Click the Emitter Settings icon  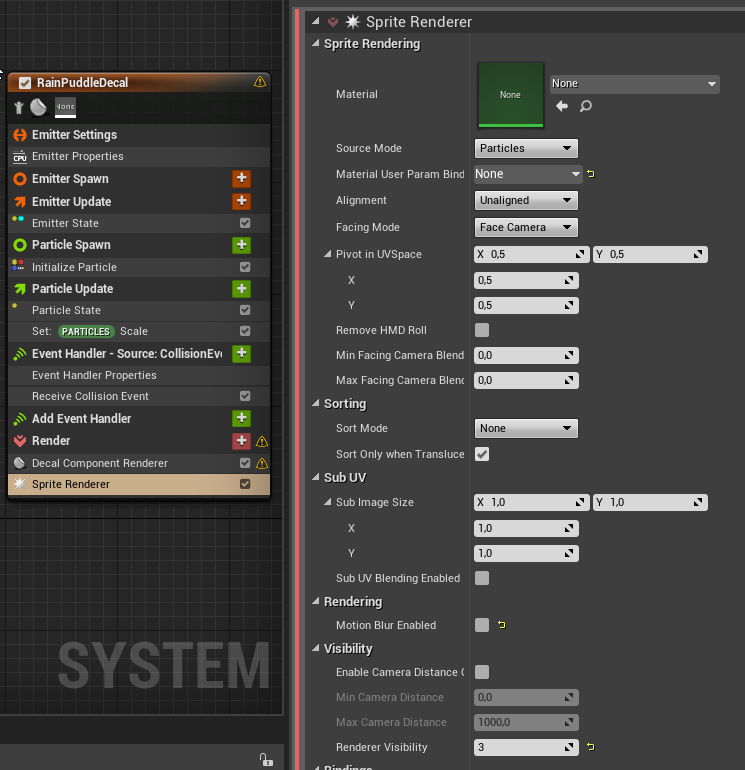(20, 135)
